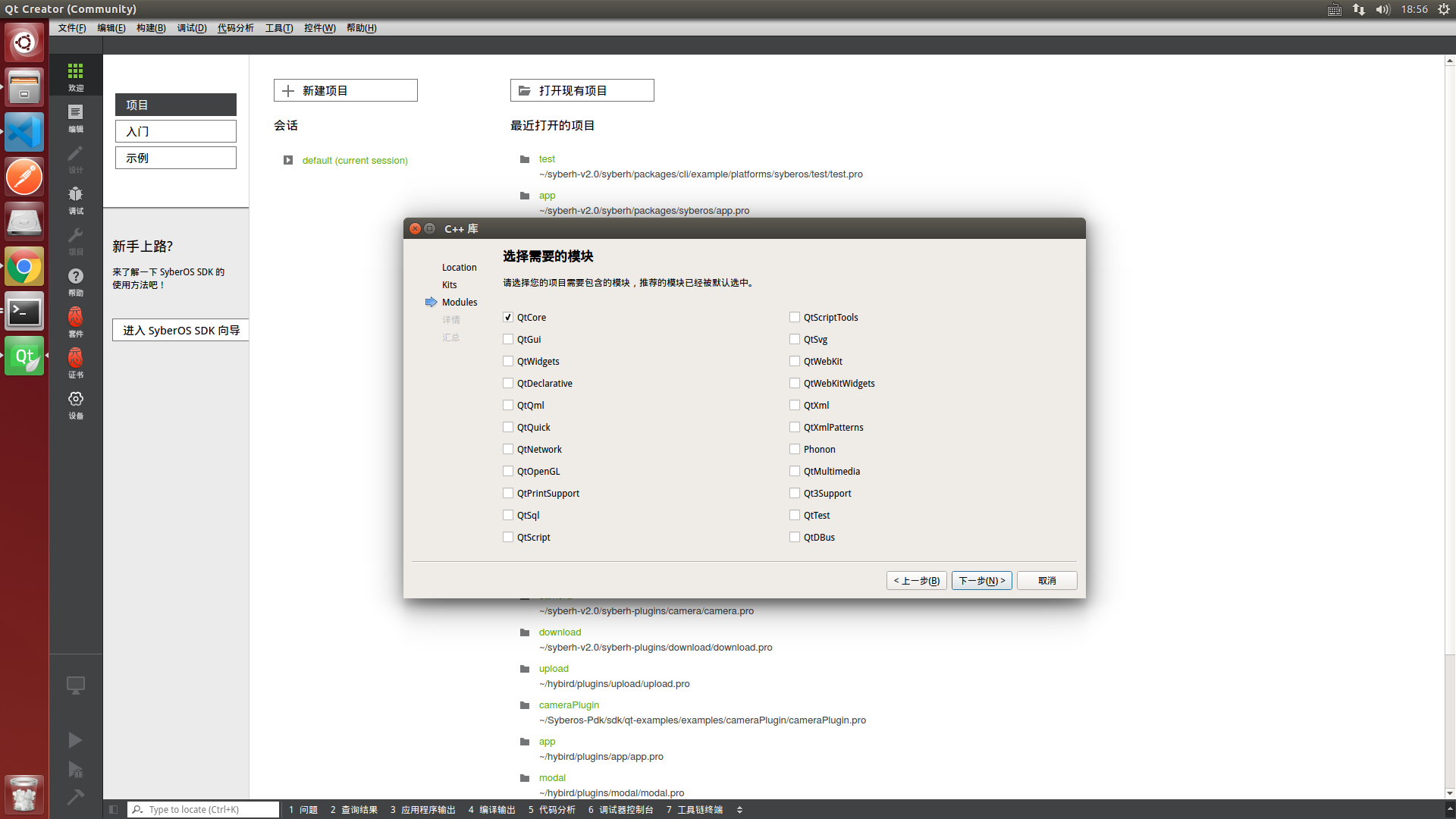Switch to the 示例 tab

tap(176, 158)
